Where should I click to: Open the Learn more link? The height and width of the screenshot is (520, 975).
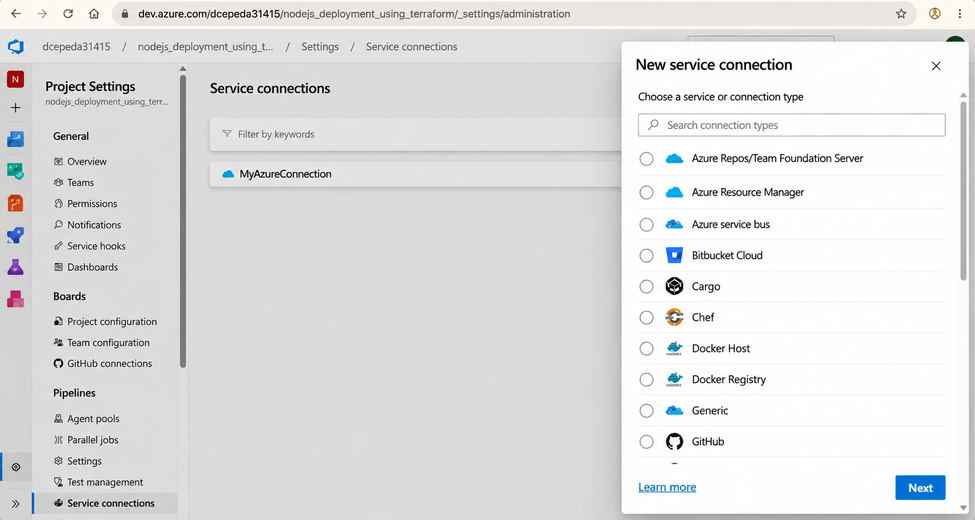coord(667,487)
